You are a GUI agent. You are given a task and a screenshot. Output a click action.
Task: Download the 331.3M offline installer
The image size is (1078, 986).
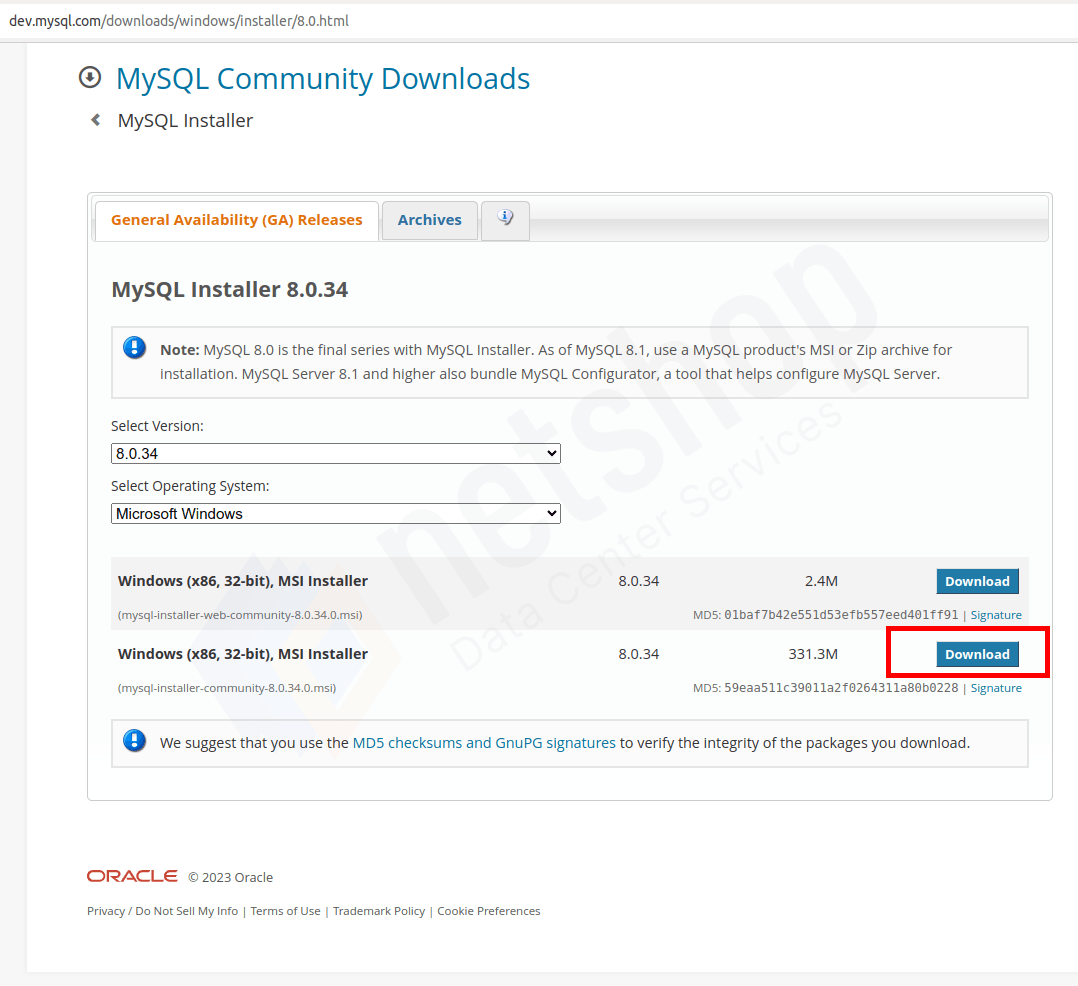[x=977, y=654]
